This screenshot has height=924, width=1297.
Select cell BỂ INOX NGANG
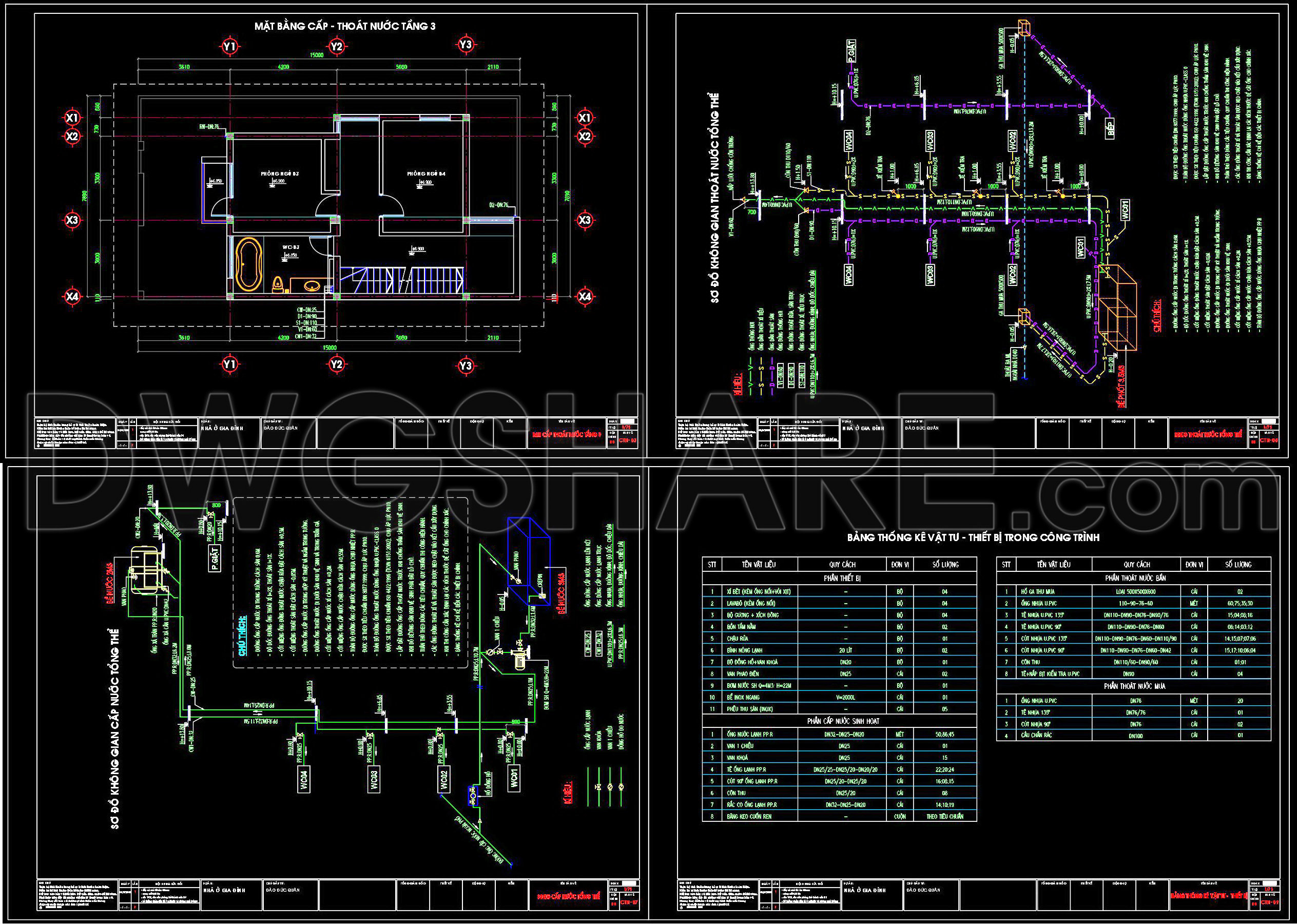click(759, 697)
